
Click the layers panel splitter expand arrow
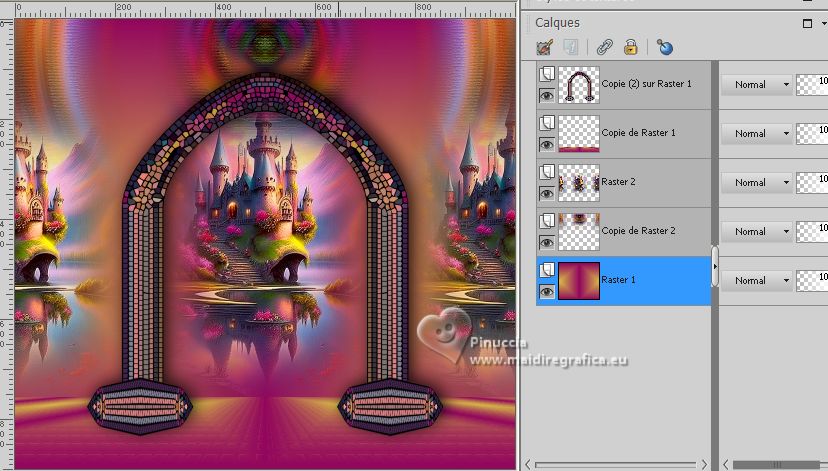tap(715, 267)
